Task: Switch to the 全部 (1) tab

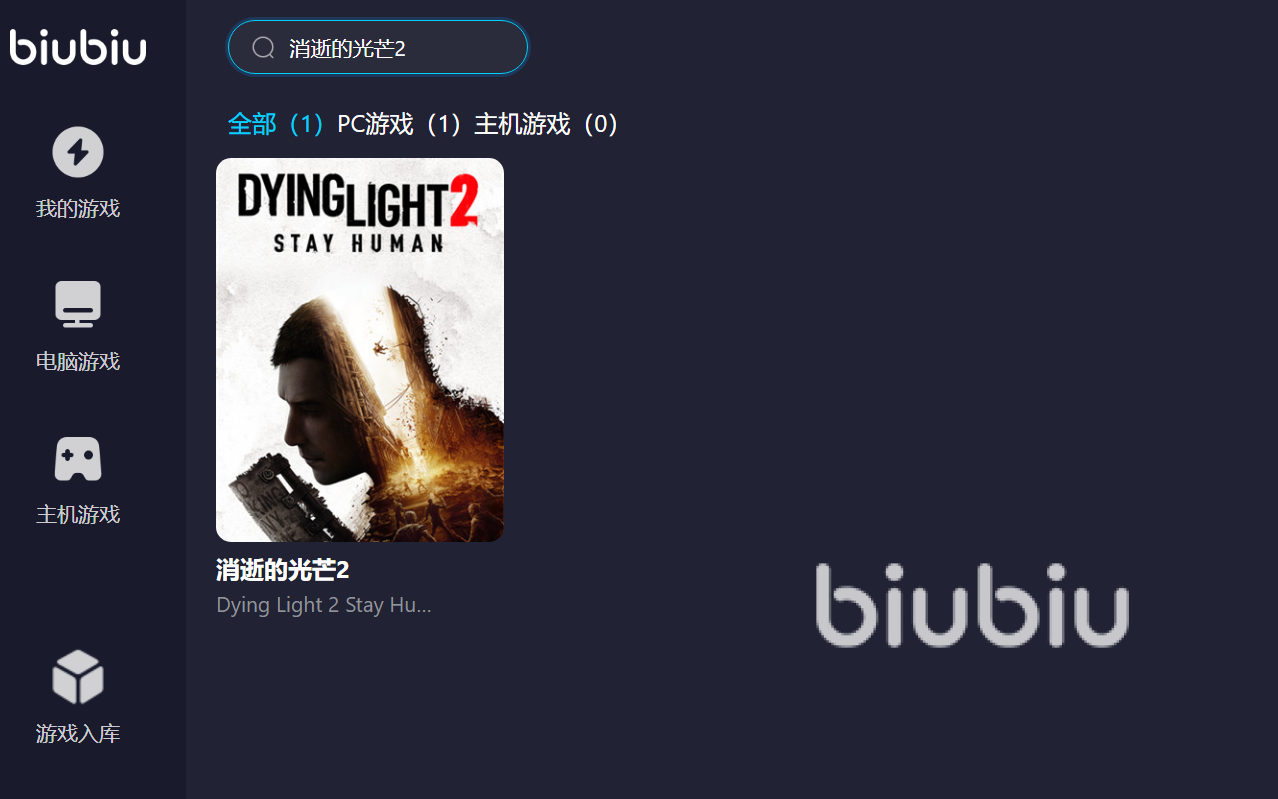Action: tap(277, 124)
